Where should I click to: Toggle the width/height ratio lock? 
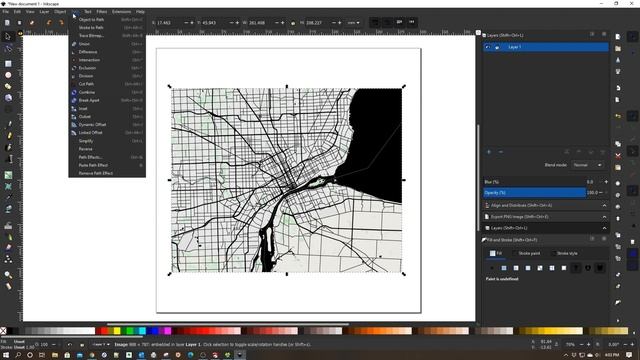coord(293,23)
